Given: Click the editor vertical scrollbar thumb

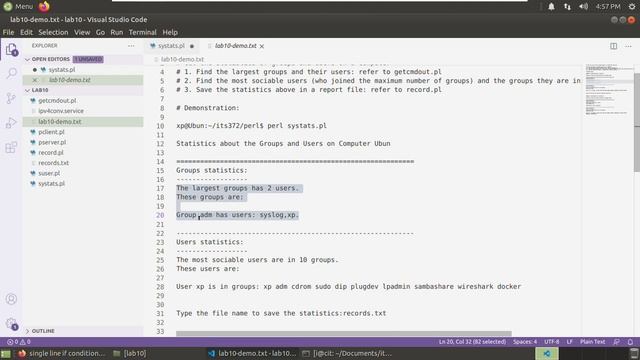Looking at the screenshot, I should (x=637, y=122).
